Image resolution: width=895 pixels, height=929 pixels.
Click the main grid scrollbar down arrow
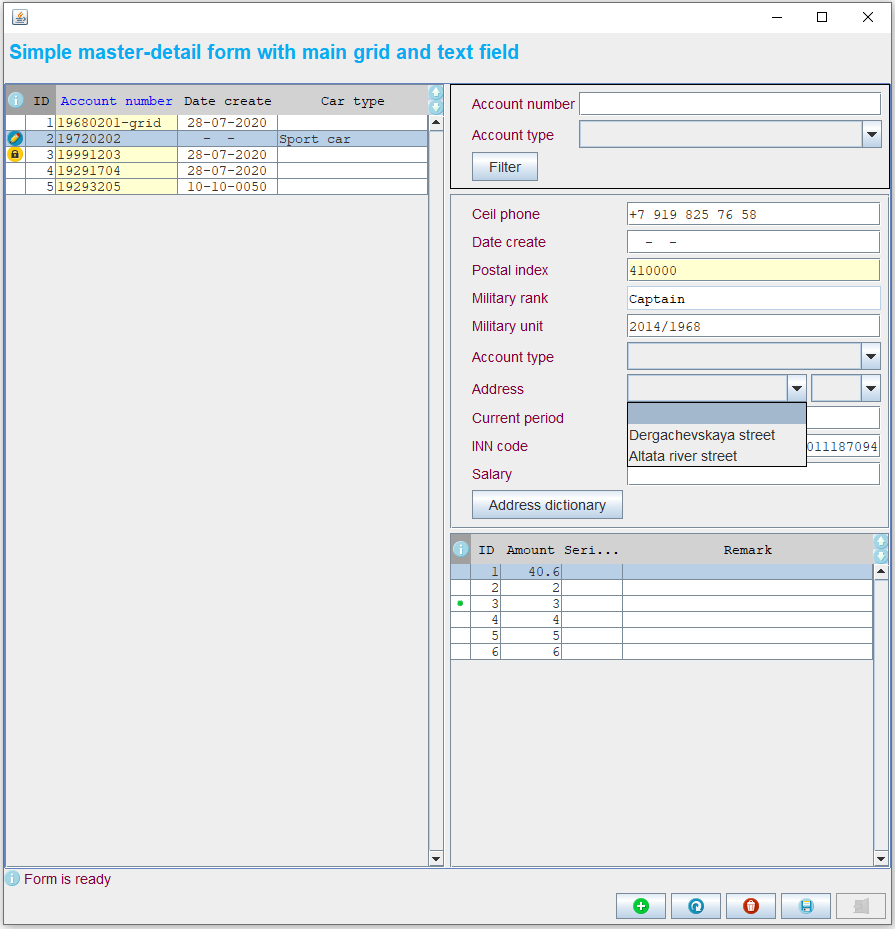436,858
